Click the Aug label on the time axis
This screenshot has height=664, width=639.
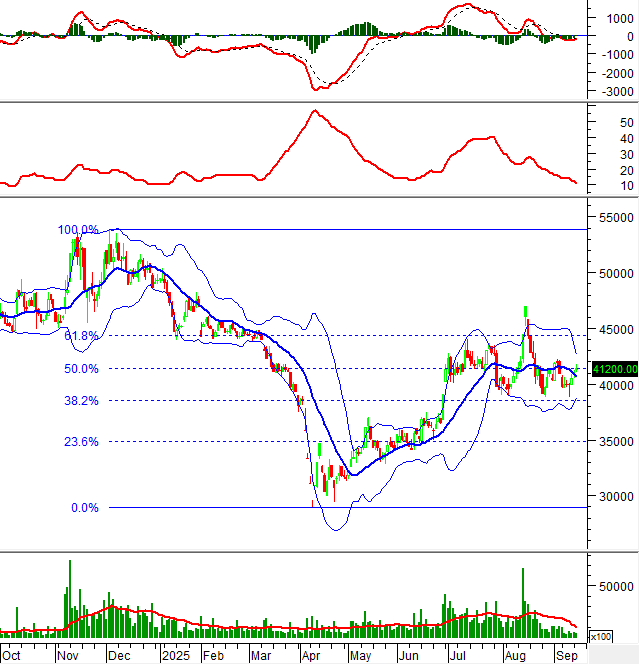pos(515,656)
